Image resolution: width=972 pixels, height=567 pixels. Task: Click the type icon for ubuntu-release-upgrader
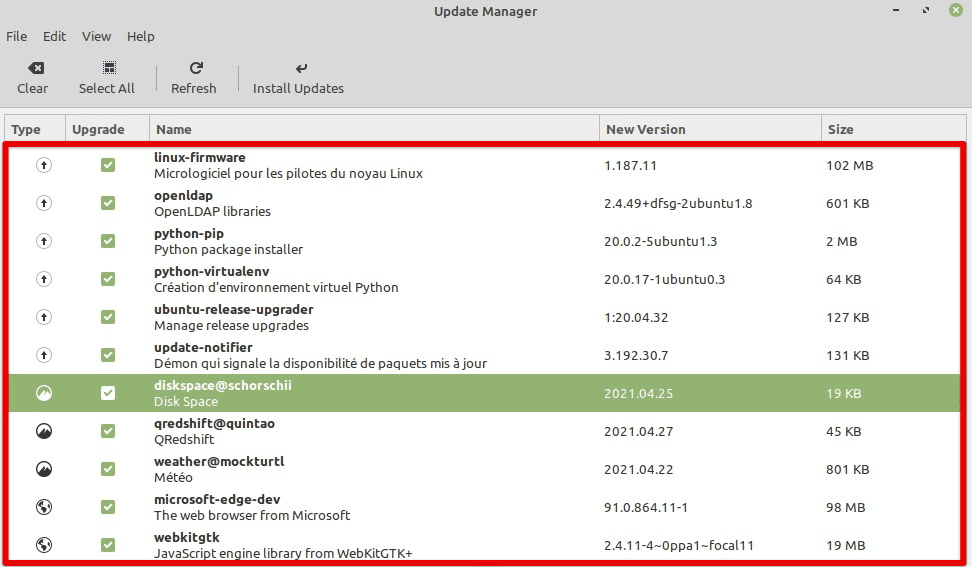pos(43,317)
